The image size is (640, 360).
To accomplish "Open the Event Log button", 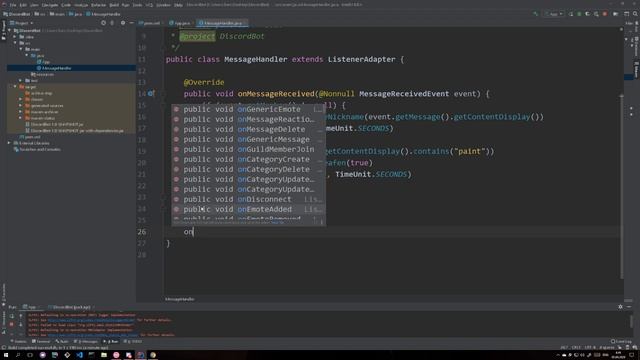I will [621, 341].
